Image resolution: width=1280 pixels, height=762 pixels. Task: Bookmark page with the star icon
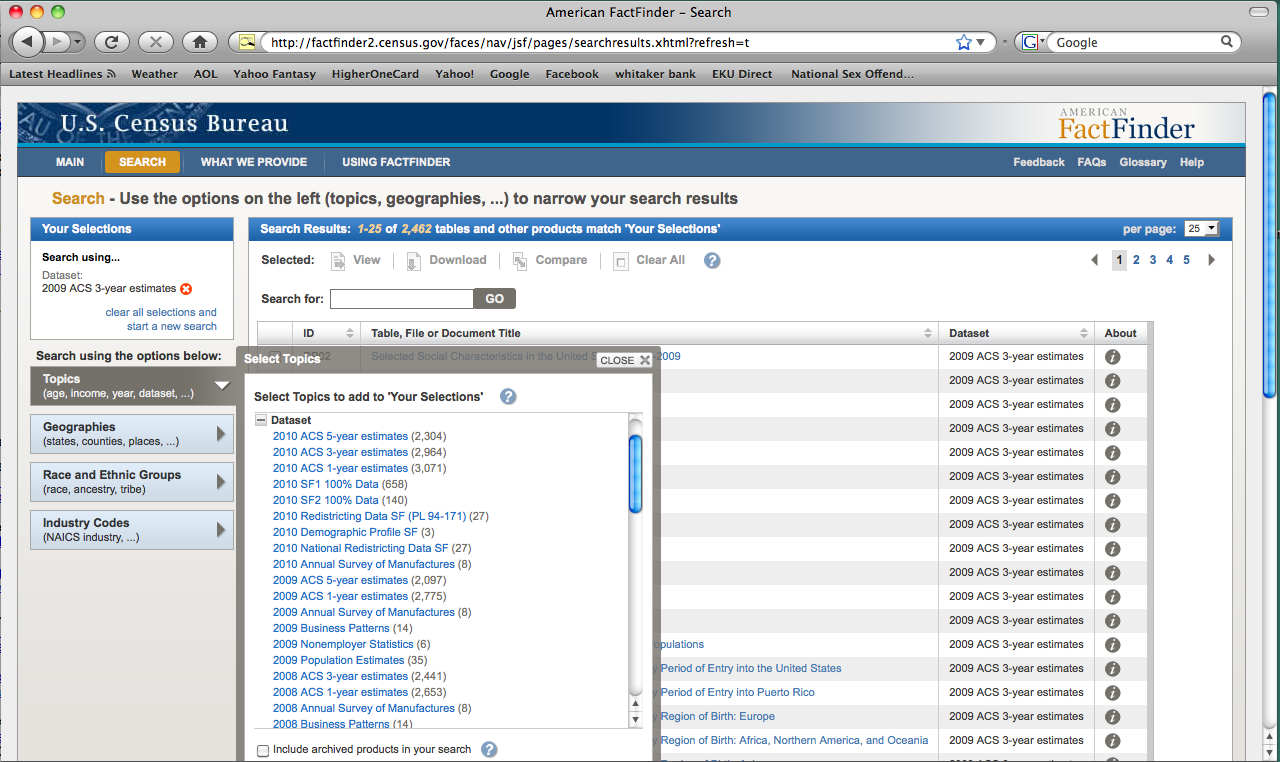[963, 42]
